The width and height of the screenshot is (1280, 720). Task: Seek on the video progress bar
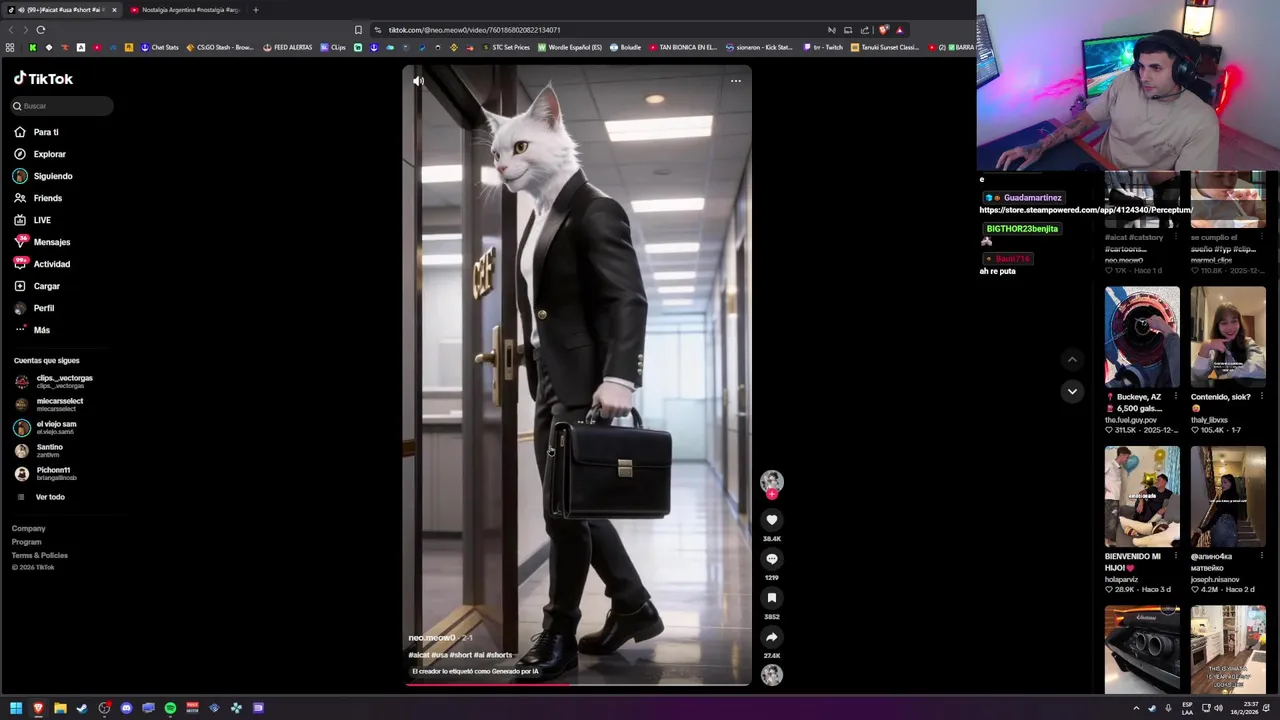click(577, 685)
